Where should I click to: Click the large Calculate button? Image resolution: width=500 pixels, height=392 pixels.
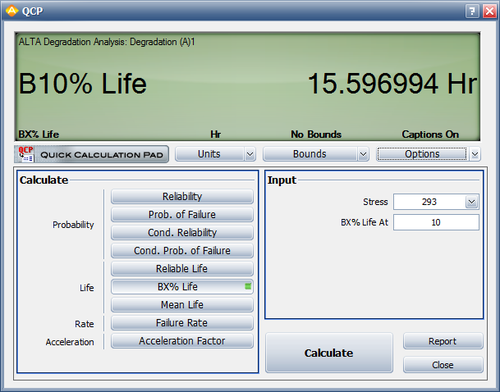coord(329,353)
